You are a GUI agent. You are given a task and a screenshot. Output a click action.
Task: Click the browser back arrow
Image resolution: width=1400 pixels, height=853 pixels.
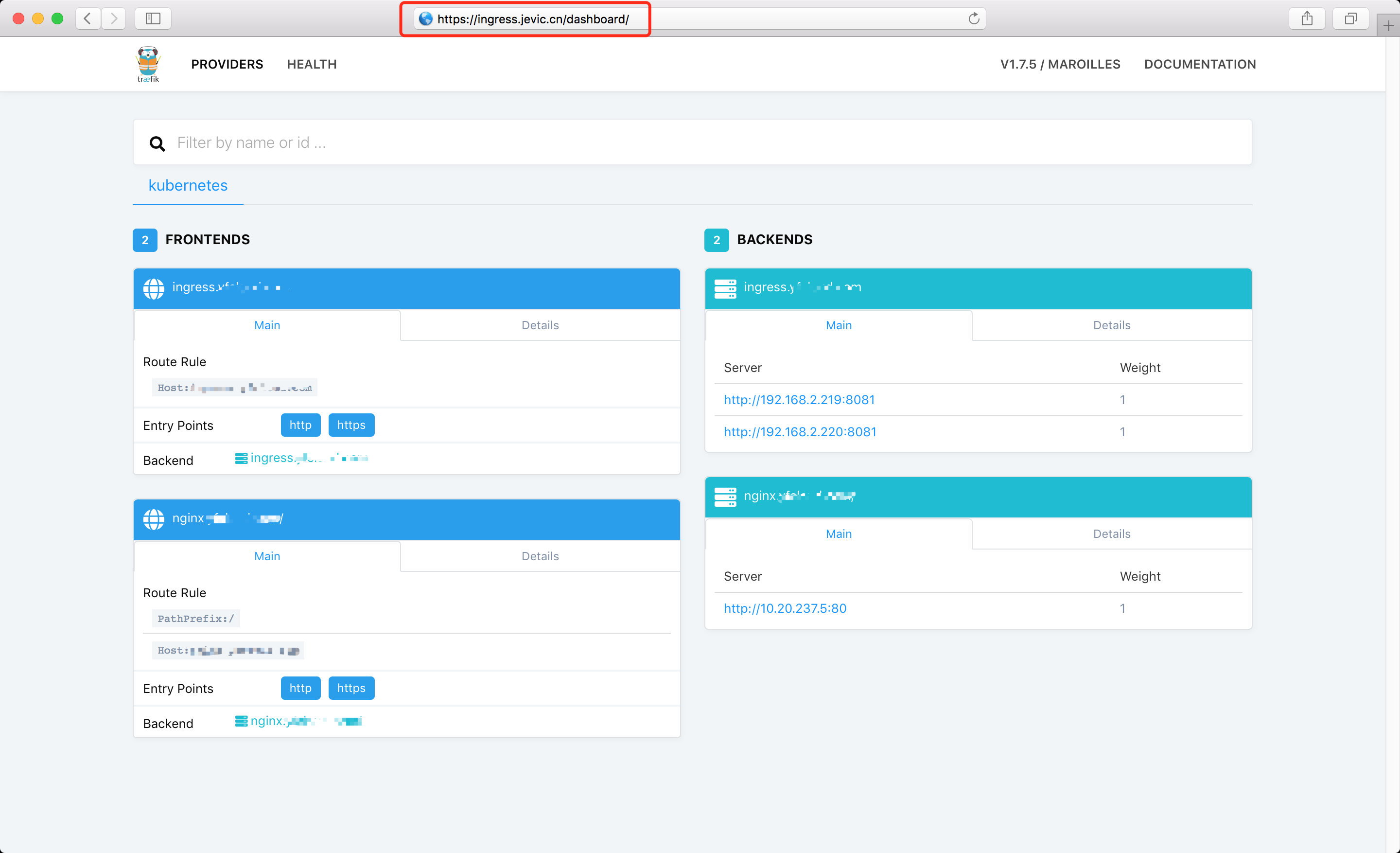(87, 19)
